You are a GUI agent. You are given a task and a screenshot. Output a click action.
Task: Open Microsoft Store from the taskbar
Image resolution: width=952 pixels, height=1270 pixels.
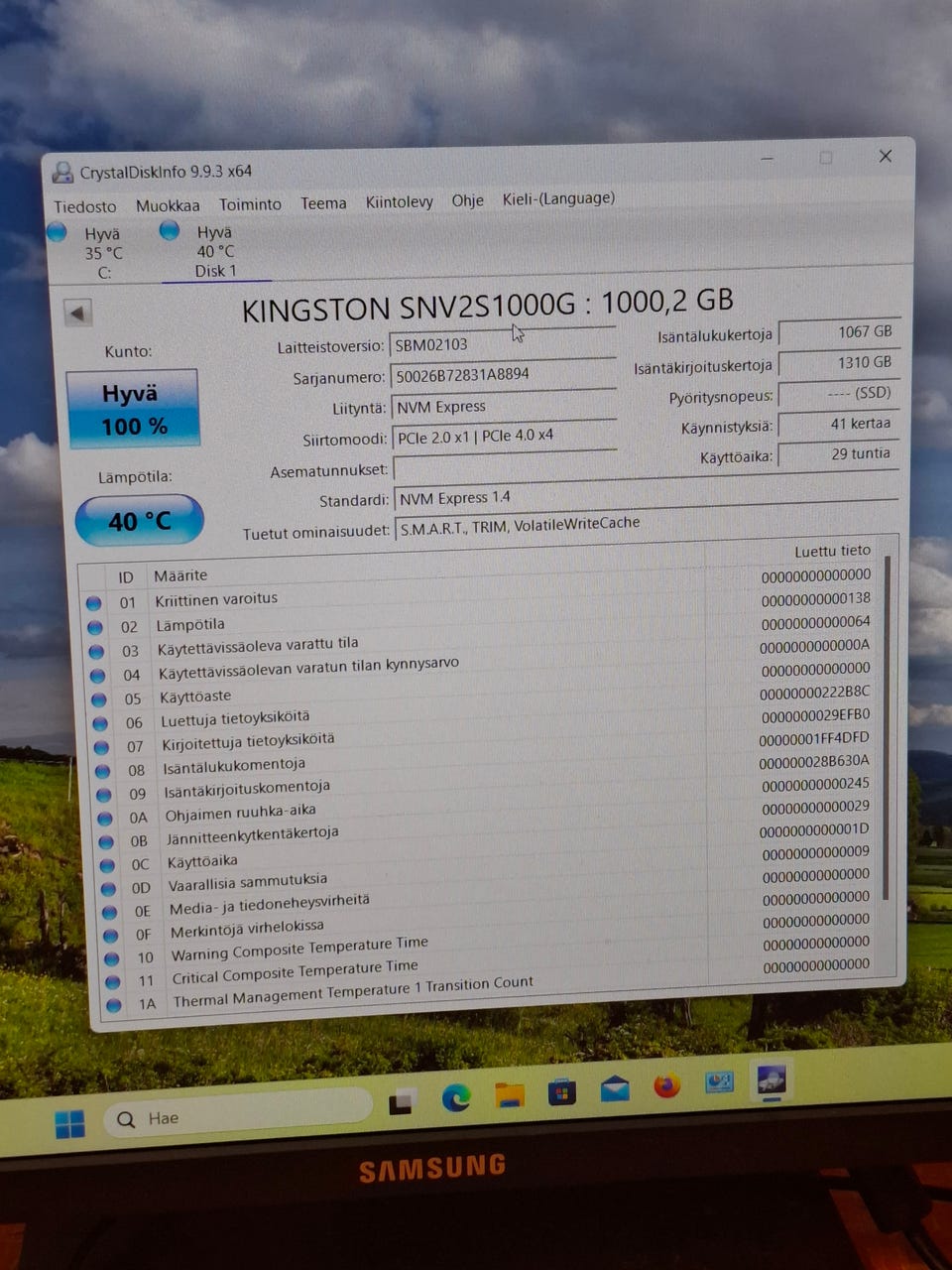tap(562, 1091)
